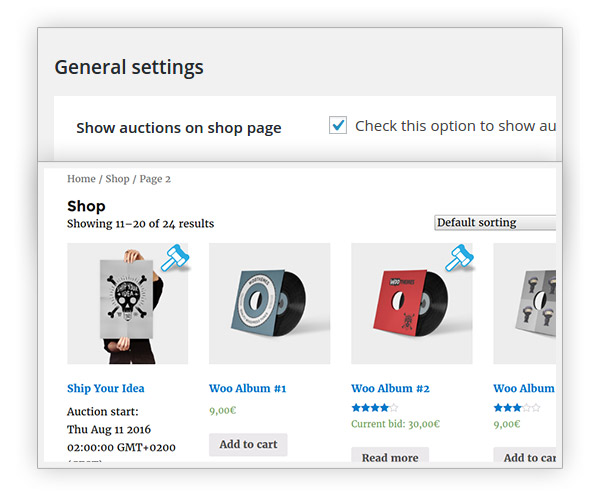Click the auction gavel icon on Ship Your Idea

tap(175, 258)
